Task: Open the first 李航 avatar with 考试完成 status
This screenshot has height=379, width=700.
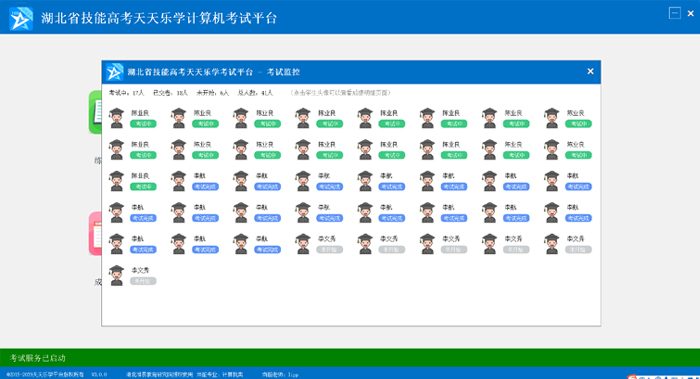Action: pyautogui.click(x=179, y=181)
